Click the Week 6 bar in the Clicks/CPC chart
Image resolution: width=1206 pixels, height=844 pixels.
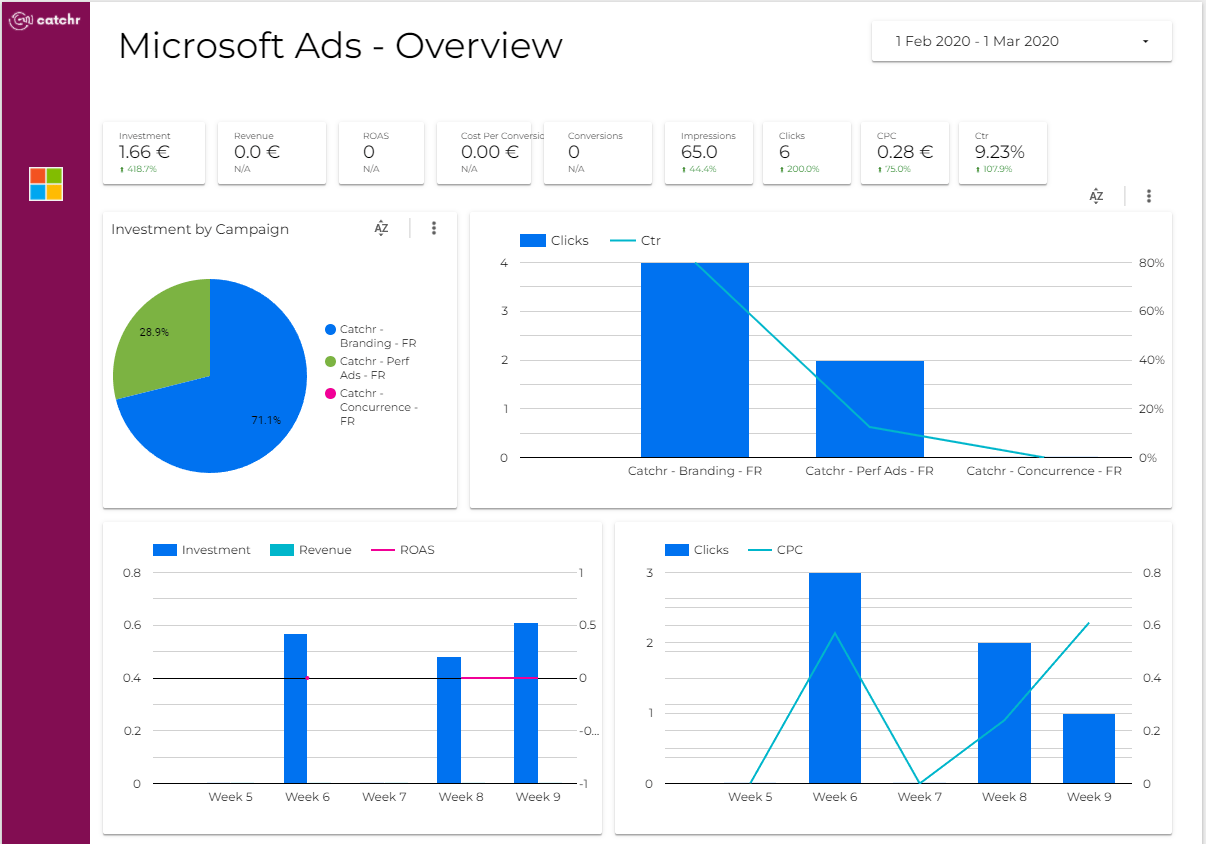coord(835,678)
